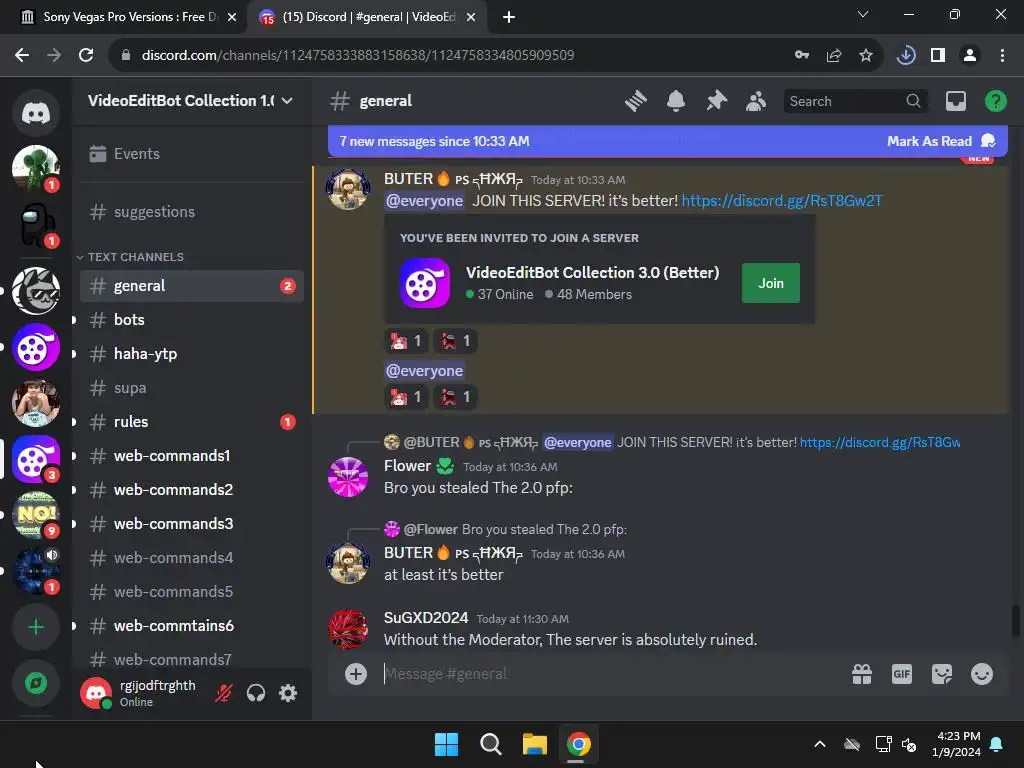The width and height of the screenshot is (1024, 768).
Task: Open Flower's pink avatar
Action: [348, 477]
